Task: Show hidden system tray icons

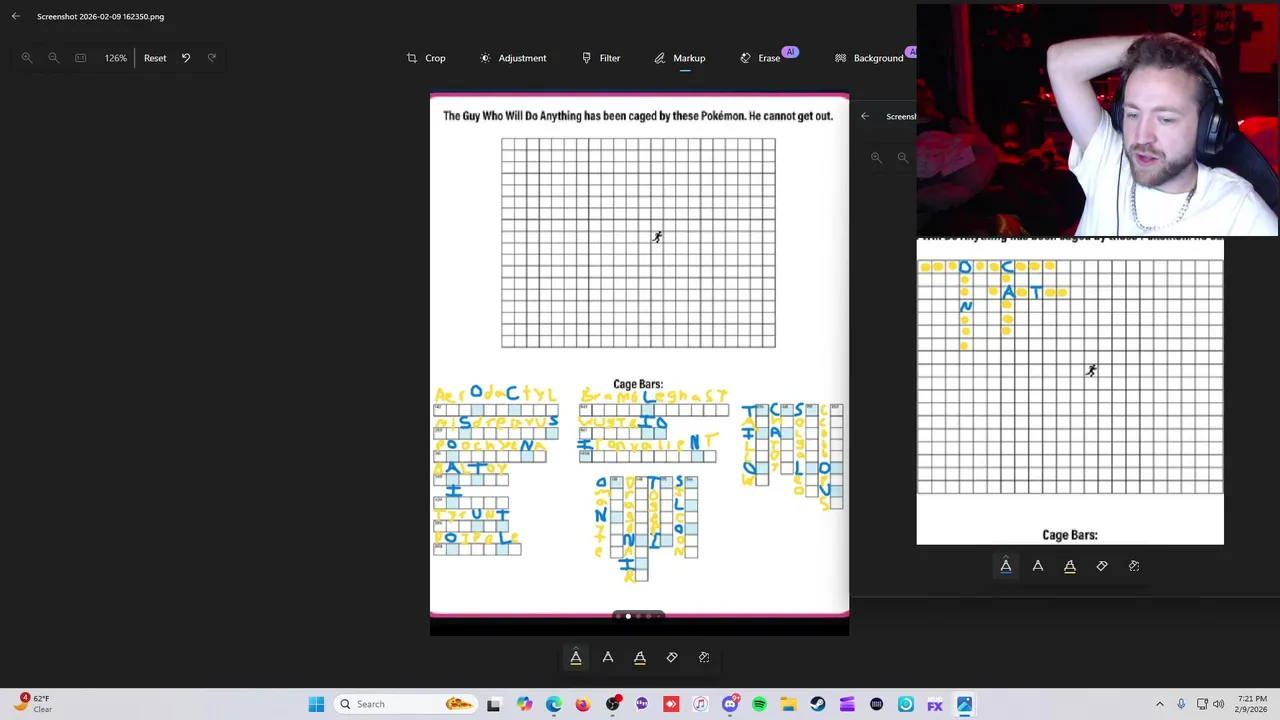Action: pos(1160,704)
